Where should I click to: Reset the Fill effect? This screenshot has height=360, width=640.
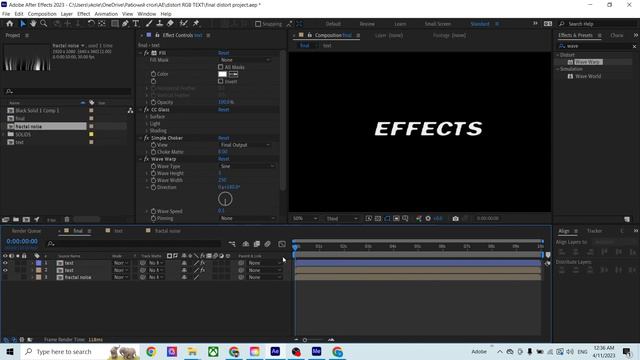tap(224, 53)
